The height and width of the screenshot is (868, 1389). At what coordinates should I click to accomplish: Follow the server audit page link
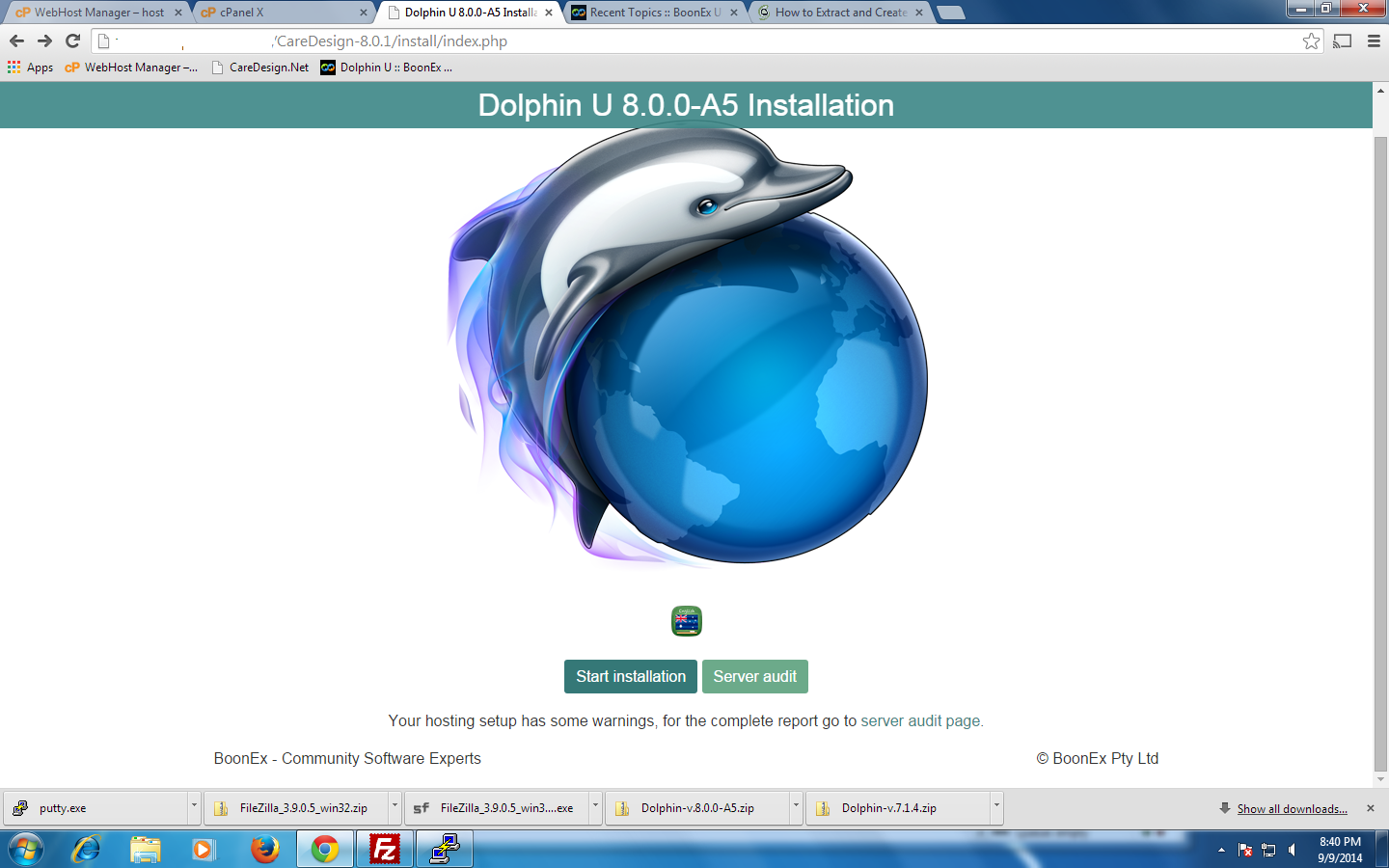921,720
